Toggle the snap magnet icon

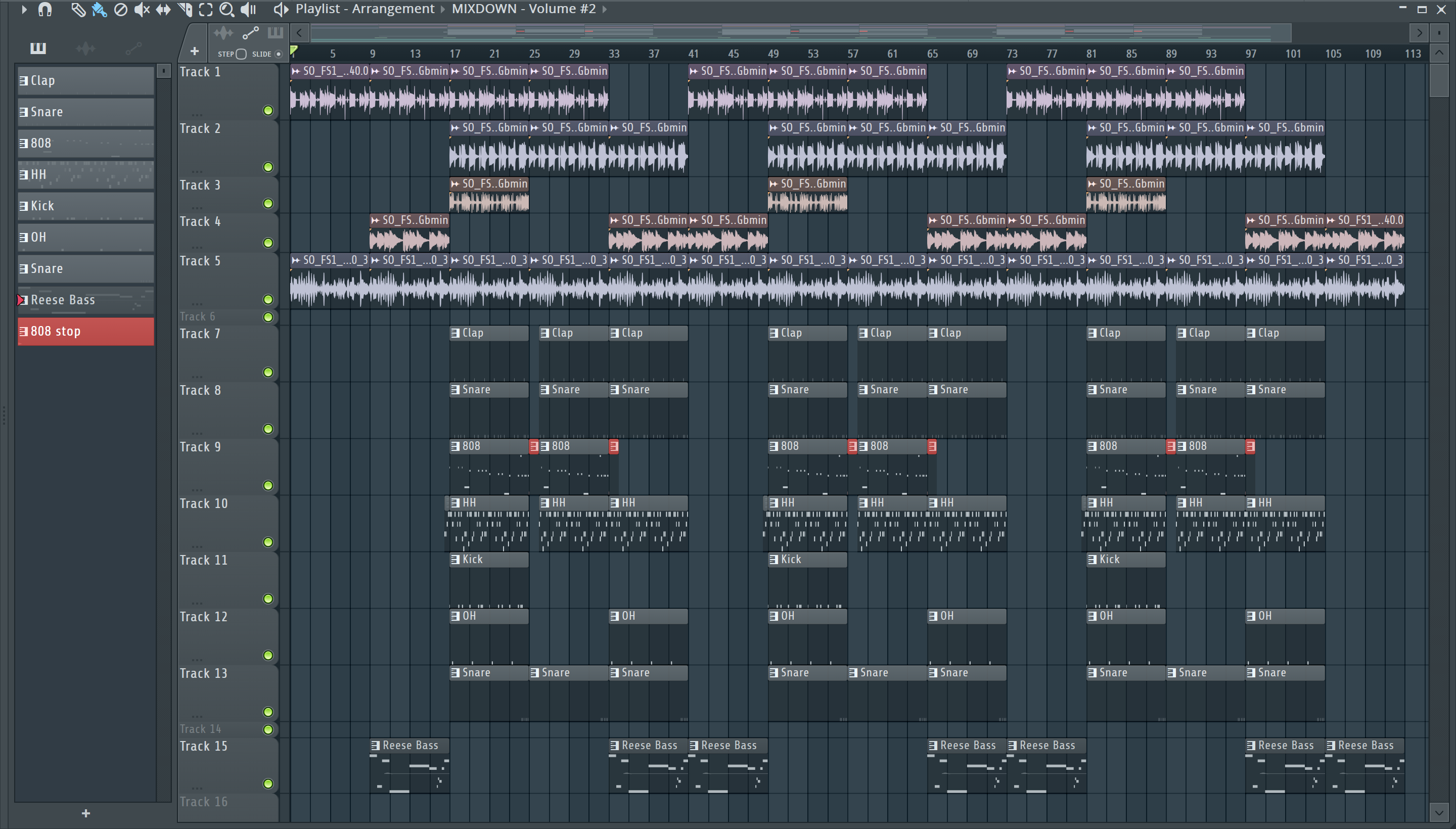tap(45, 9)
